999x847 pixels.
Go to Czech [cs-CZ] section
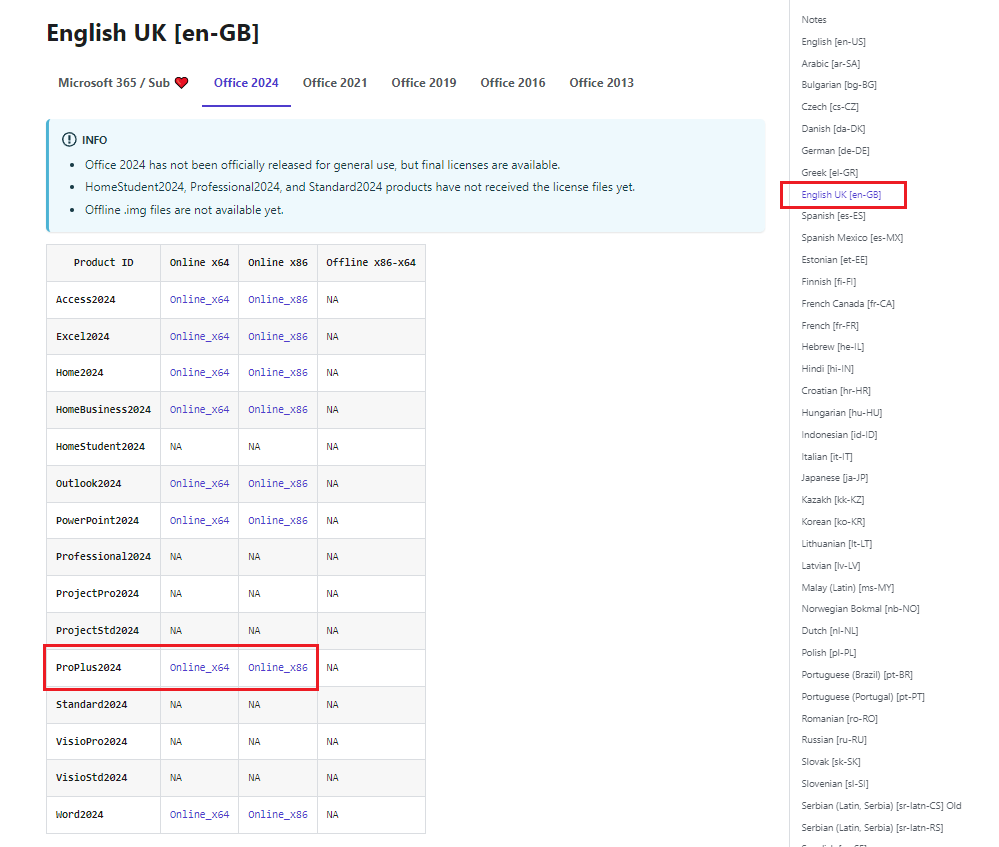830,106
